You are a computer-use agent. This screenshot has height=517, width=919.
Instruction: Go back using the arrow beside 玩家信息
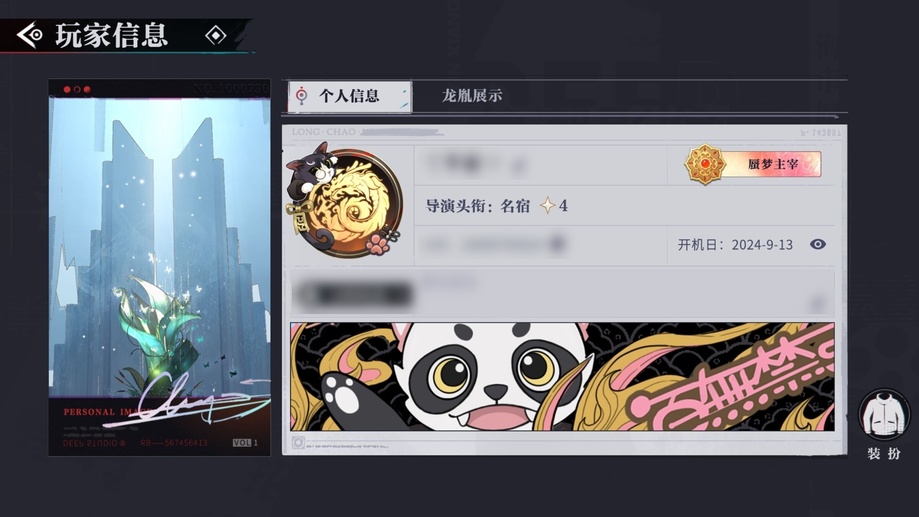tap(29, 36)
